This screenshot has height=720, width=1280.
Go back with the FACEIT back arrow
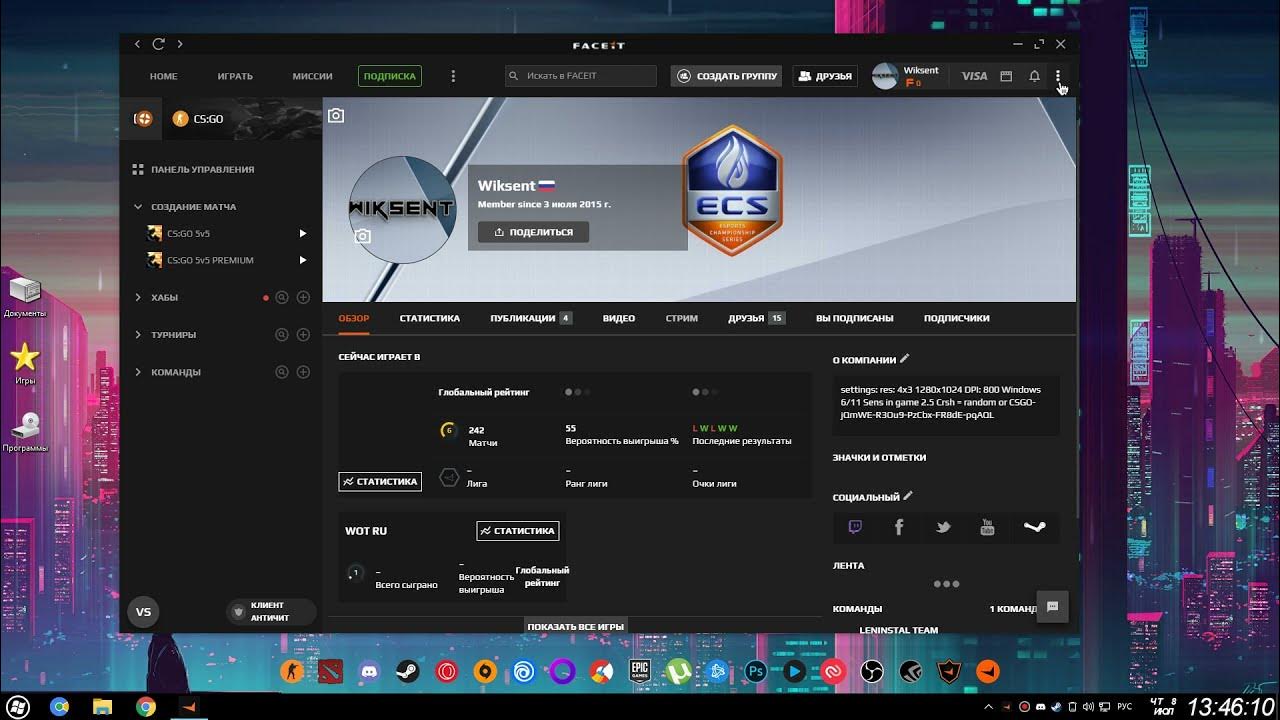pos(138,44)
